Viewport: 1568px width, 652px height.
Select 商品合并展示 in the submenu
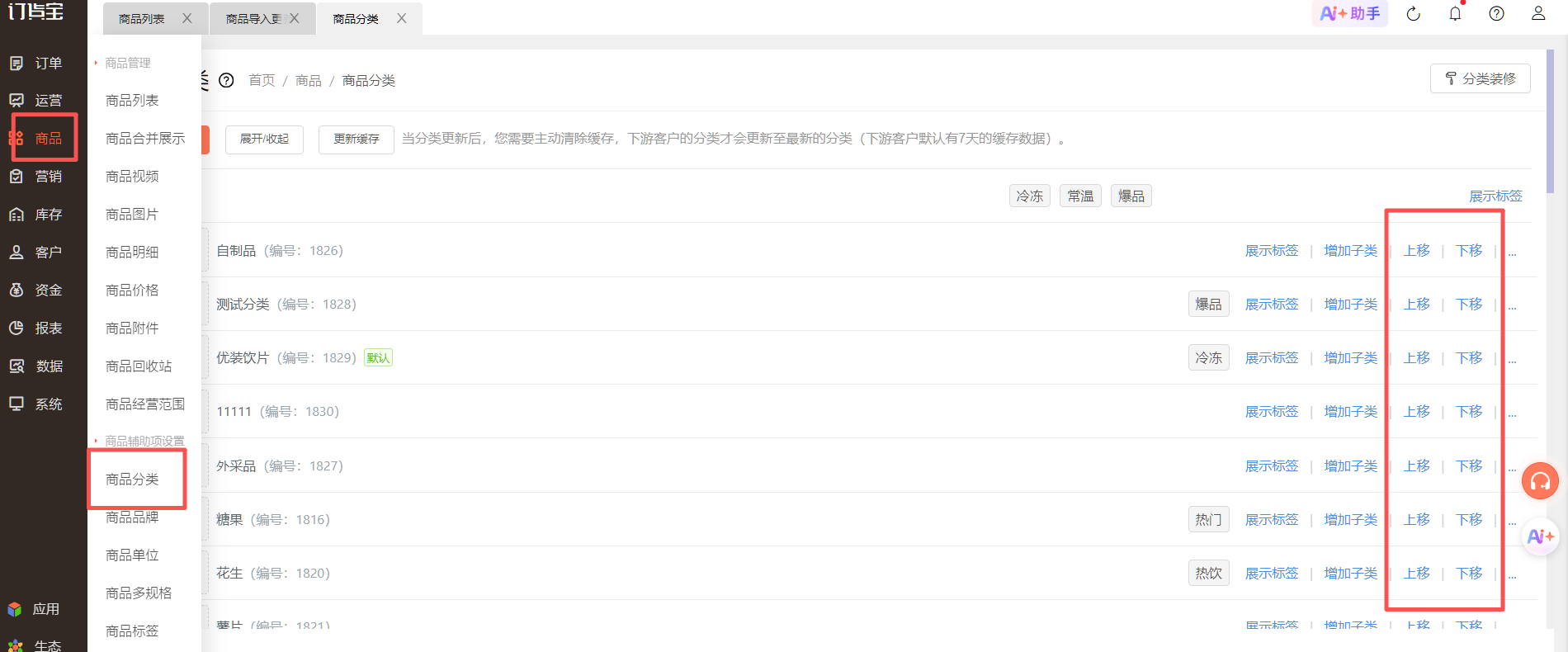pos(145,139)
